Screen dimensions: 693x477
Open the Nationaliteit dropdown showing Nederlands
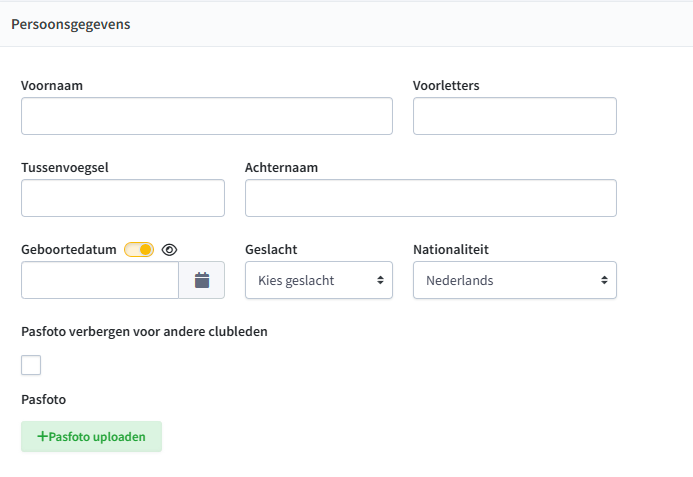click(515, 280)
